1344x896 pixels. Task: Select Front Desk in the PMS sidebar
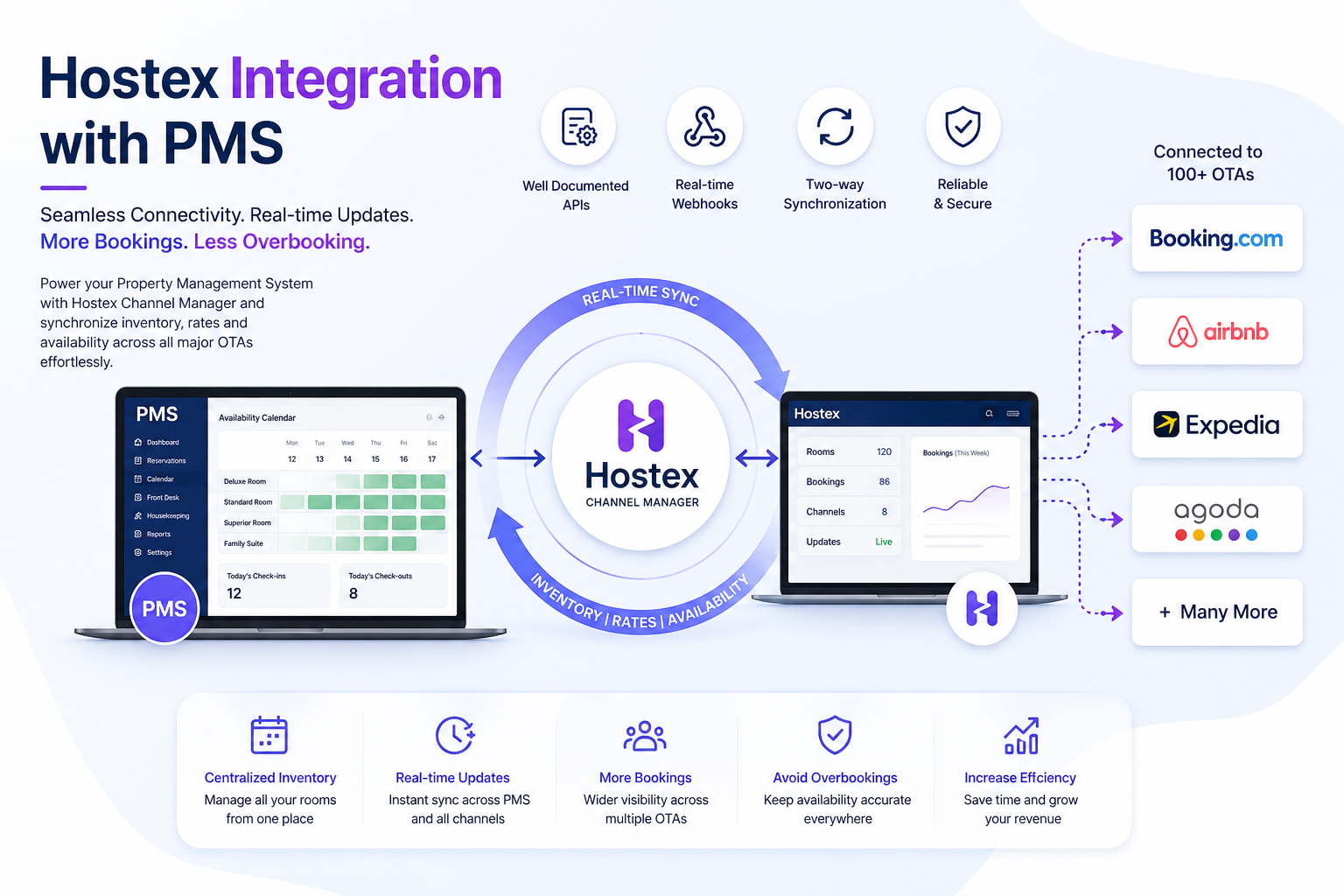click(163, 498)
